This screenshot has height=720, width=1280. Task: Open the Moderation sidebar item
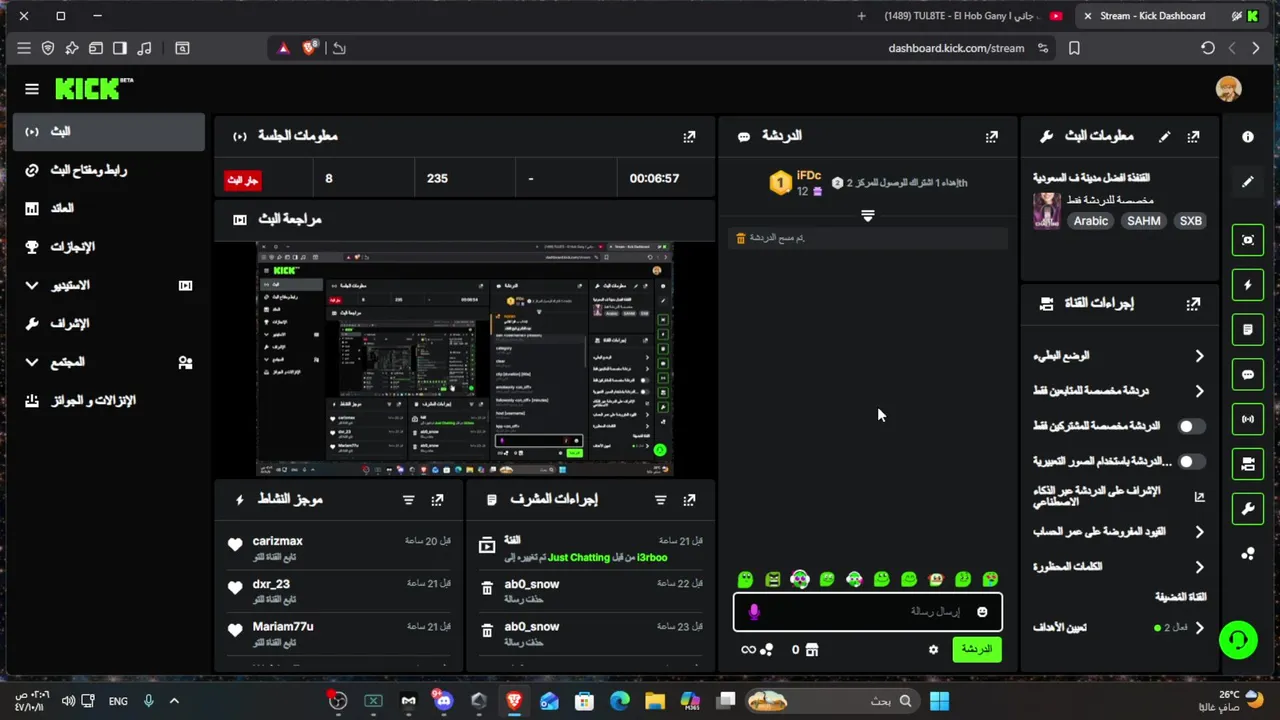point(108,324)
